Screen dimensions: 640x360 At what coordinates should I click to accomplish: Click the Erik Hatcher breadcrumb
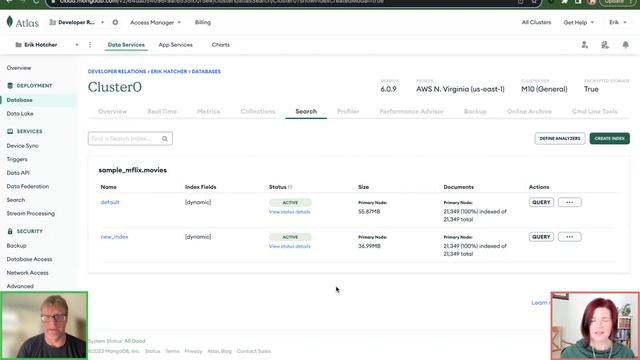pyautogui.click(x=169, y=71)
